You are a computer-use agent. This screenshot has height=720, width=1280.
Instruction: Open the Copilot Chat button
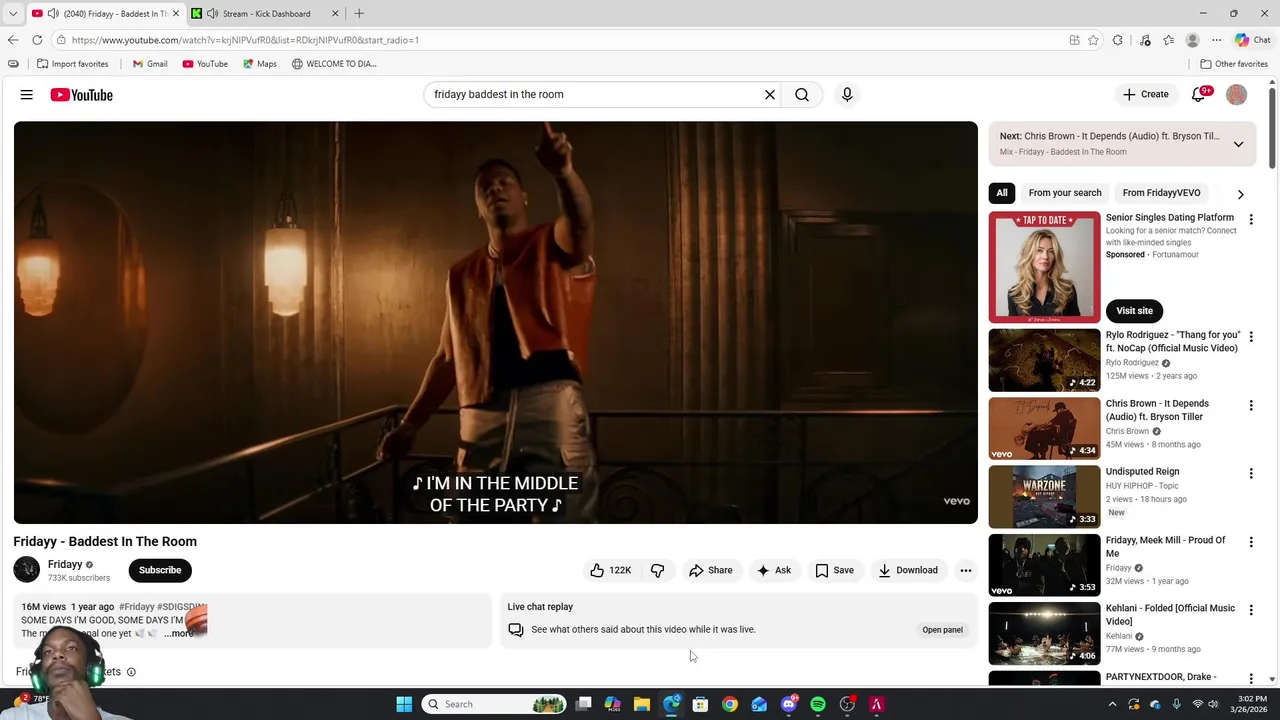click(1252, 40)
